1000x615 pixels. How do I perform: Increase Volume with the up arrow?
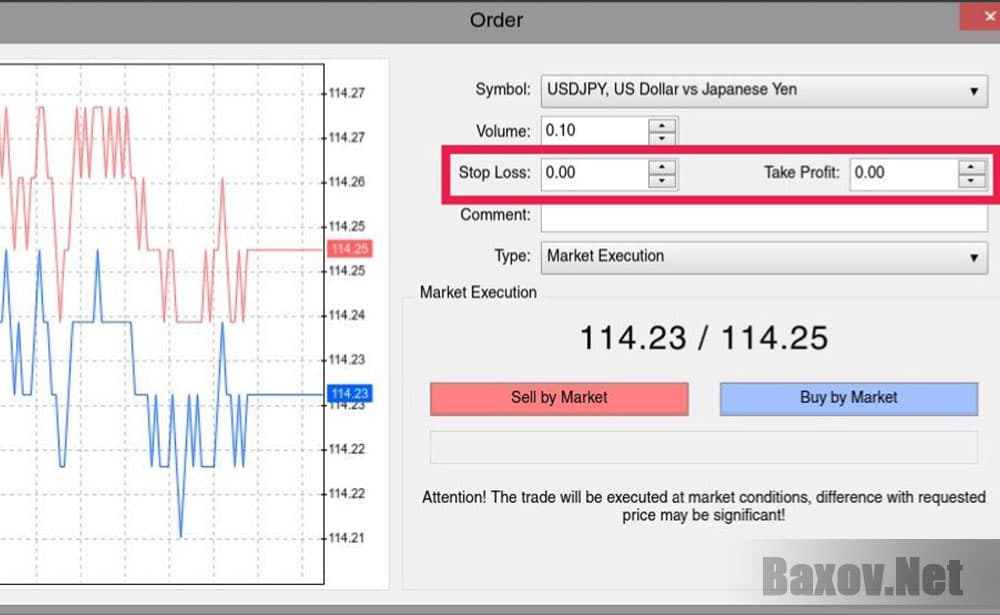pos(662,124)
